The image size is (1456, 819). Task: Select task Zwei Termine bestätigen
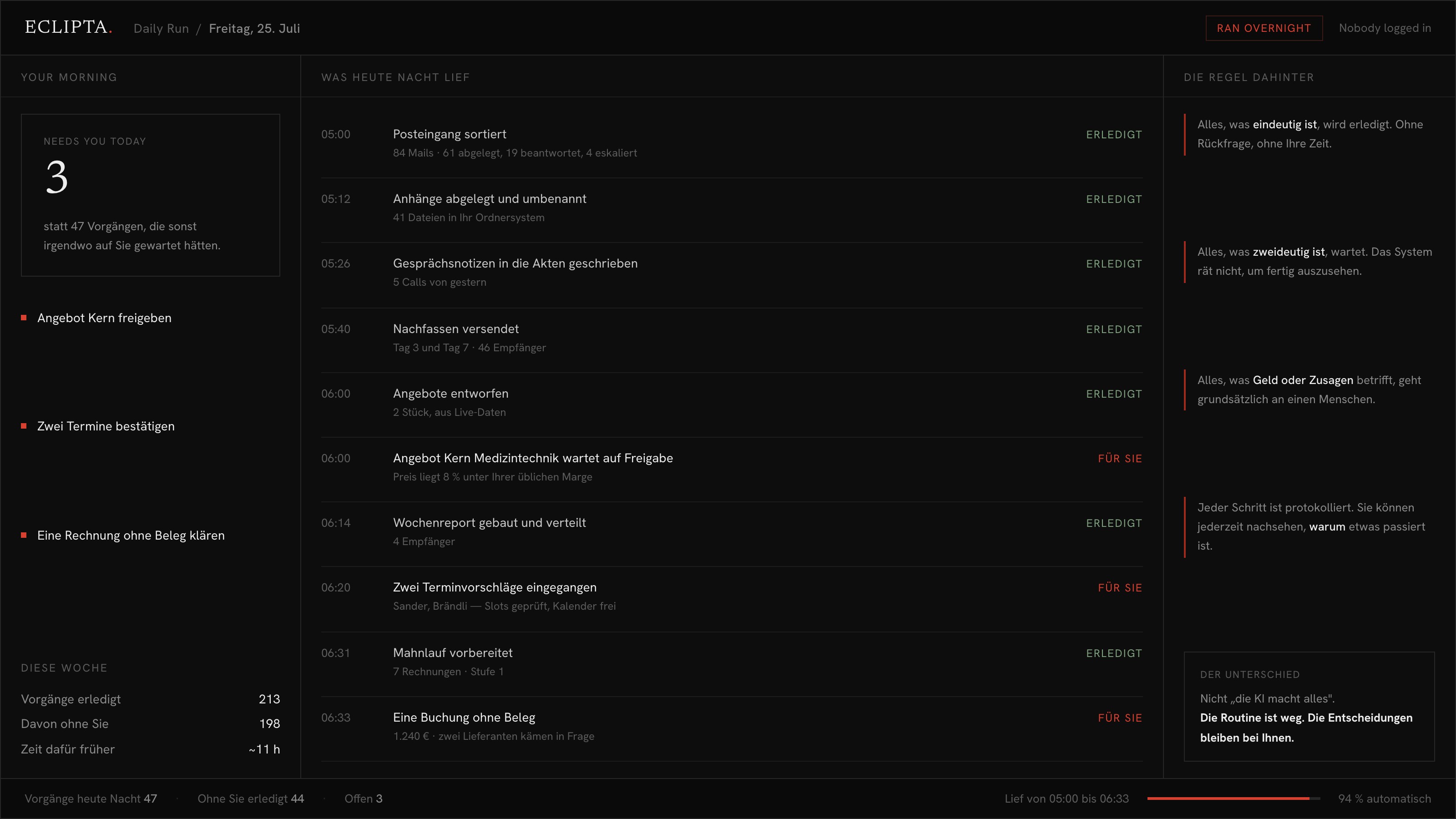click(106, 426)
